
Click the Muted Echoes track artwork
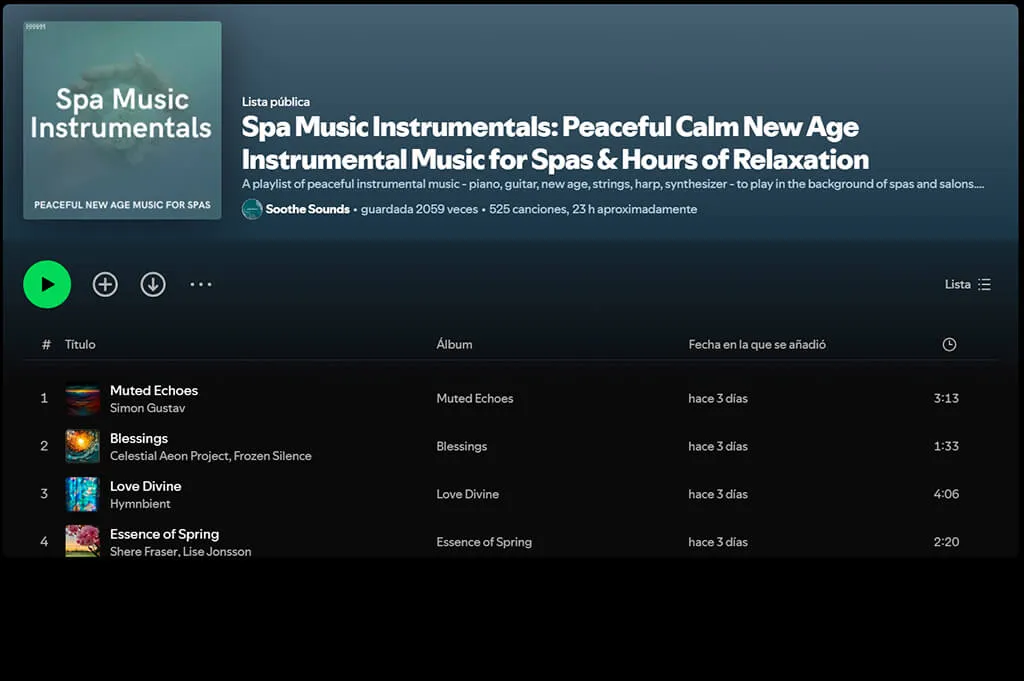[x=82, y=398]
